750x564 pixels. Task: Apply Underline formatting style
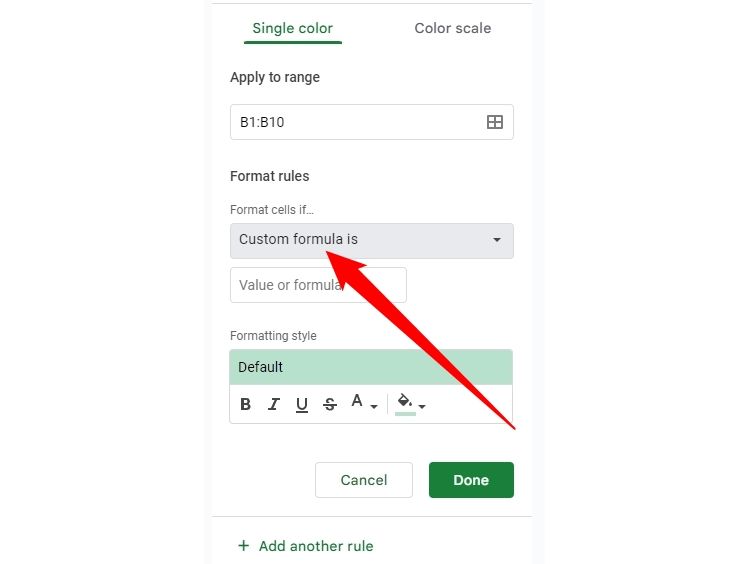point(302,405)
